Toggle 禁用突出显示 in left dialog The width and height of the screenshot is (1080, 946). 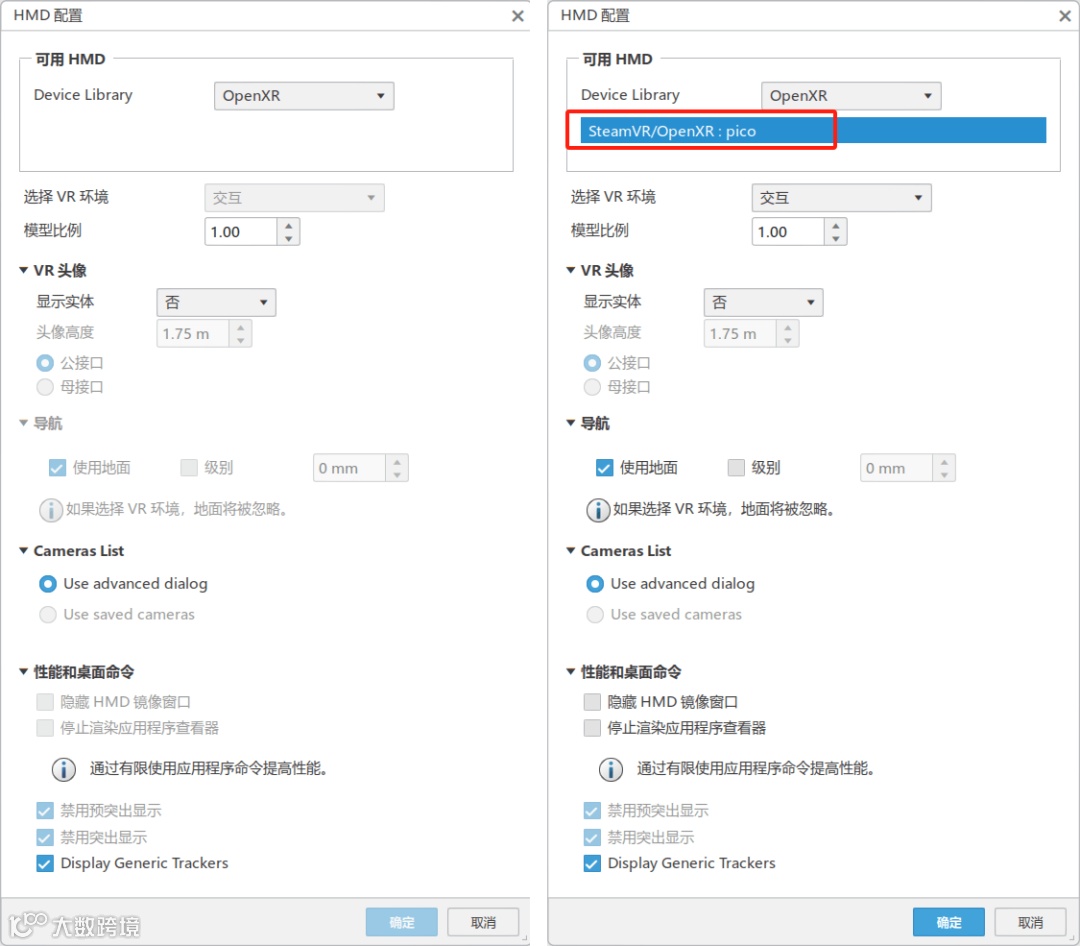pos(45,837)
